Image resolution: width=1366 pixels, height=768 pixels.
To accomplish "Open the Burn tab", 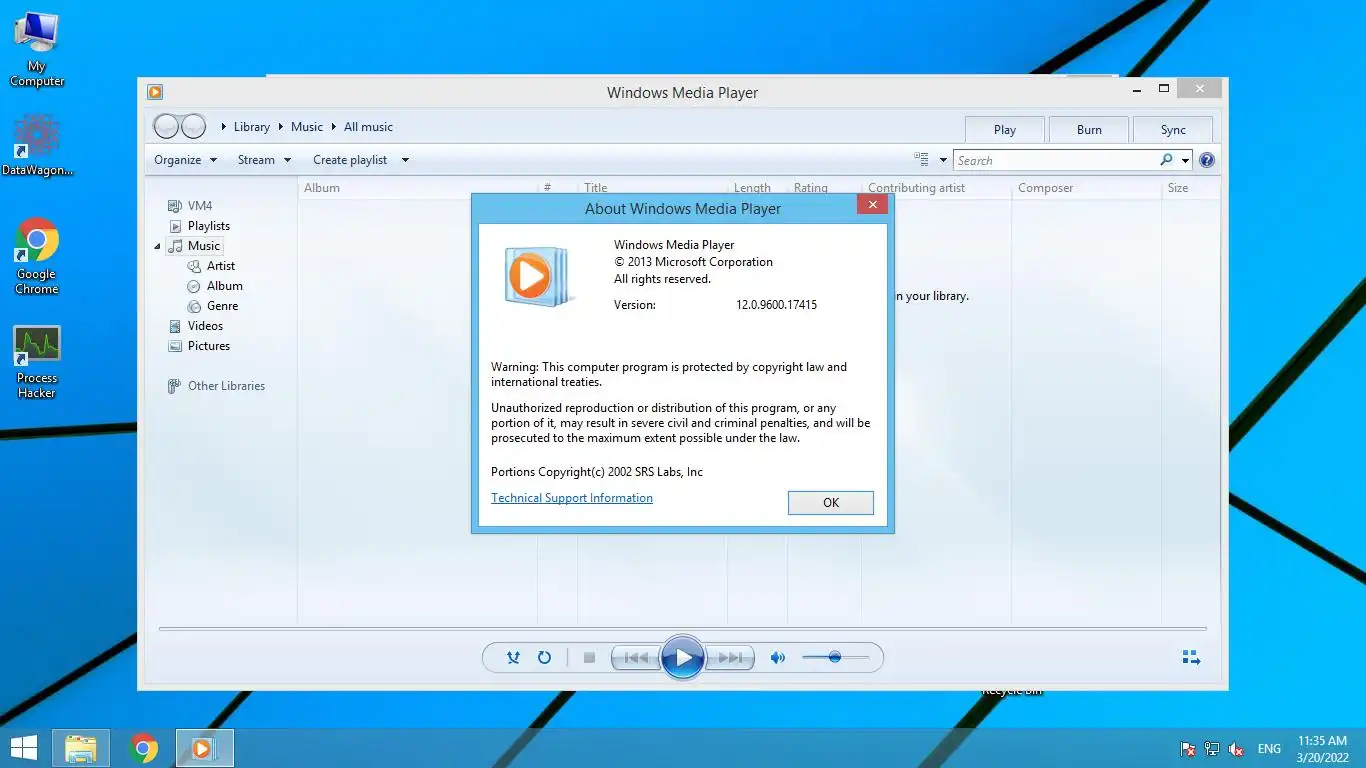I will tap(1089, 130).
